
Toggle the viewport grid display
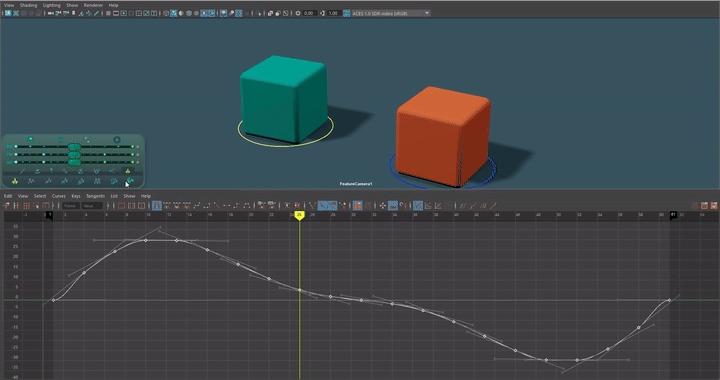[108, 13]
